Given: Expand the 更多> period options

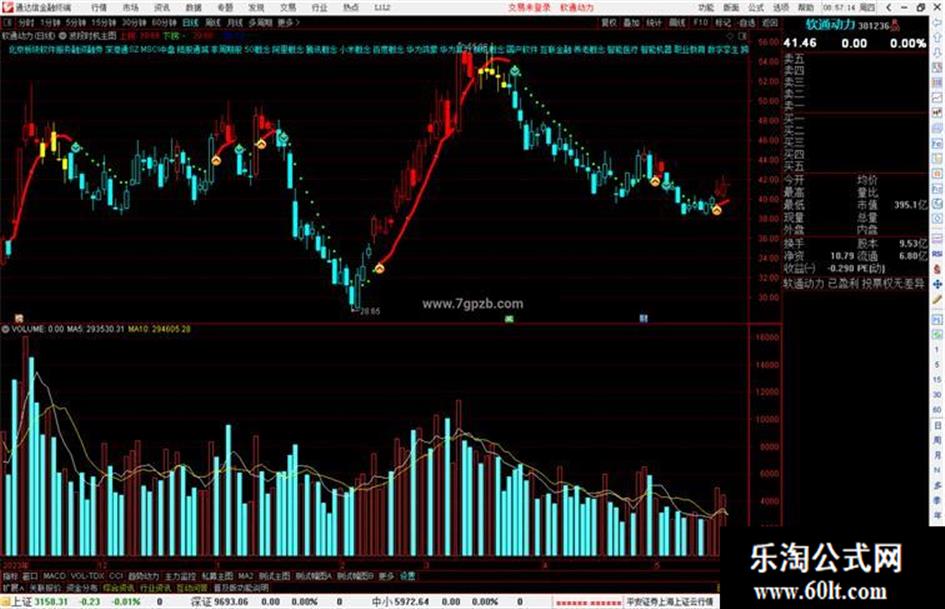Looking at the screenshot, I should (x=289, y=22).
